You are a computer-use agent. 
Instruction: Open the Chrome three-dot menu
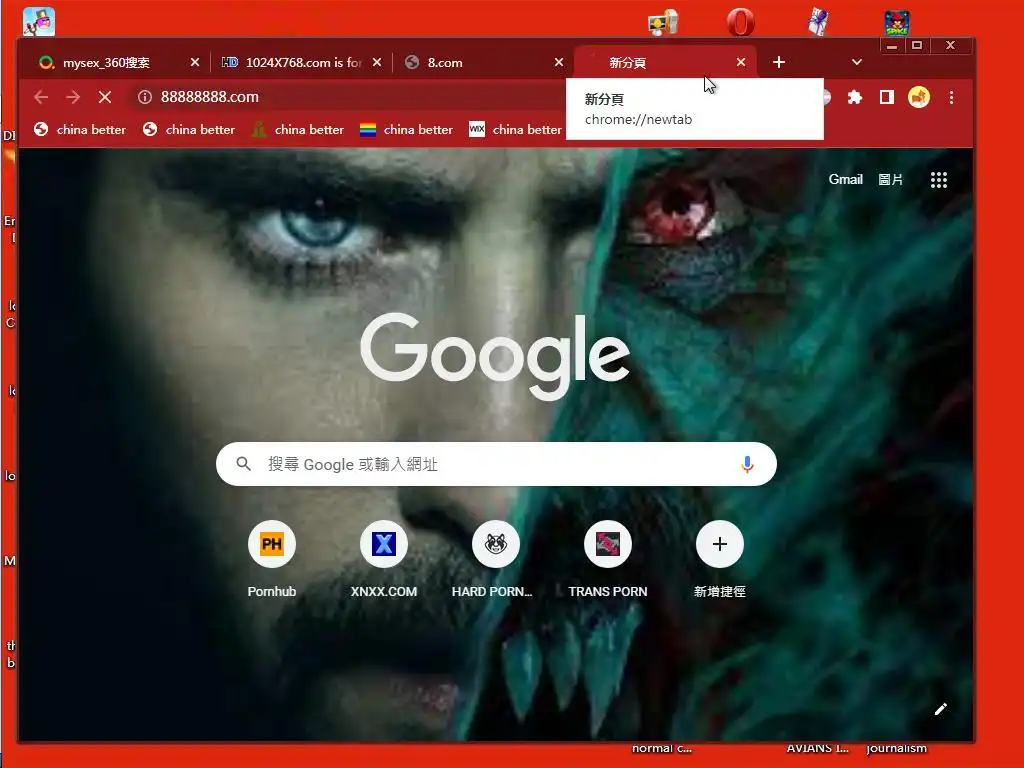pyautogui.click(x=952, y=97)
